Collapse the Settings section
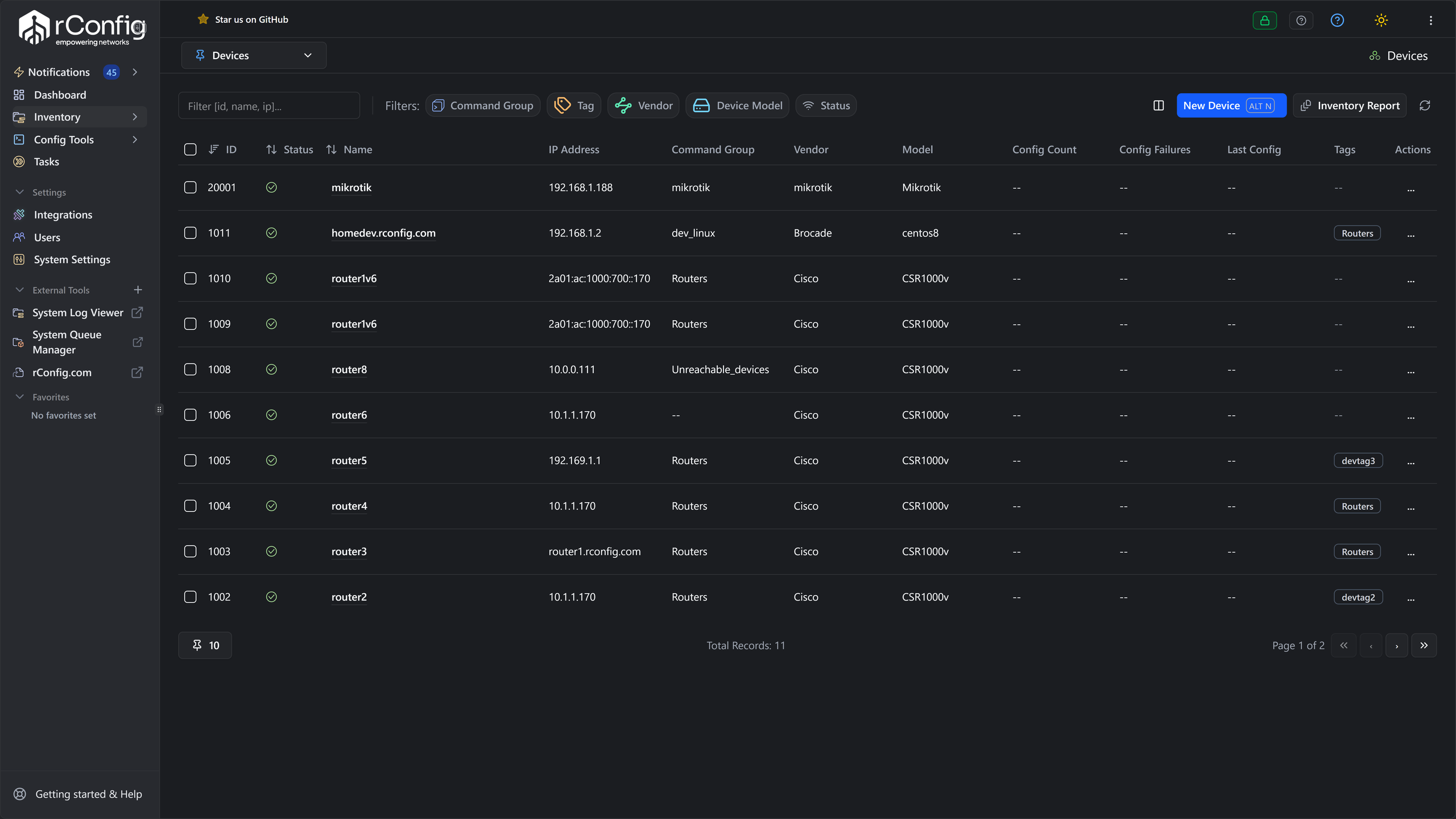This screenshot has height=819, width=1456. click(19, 192)
